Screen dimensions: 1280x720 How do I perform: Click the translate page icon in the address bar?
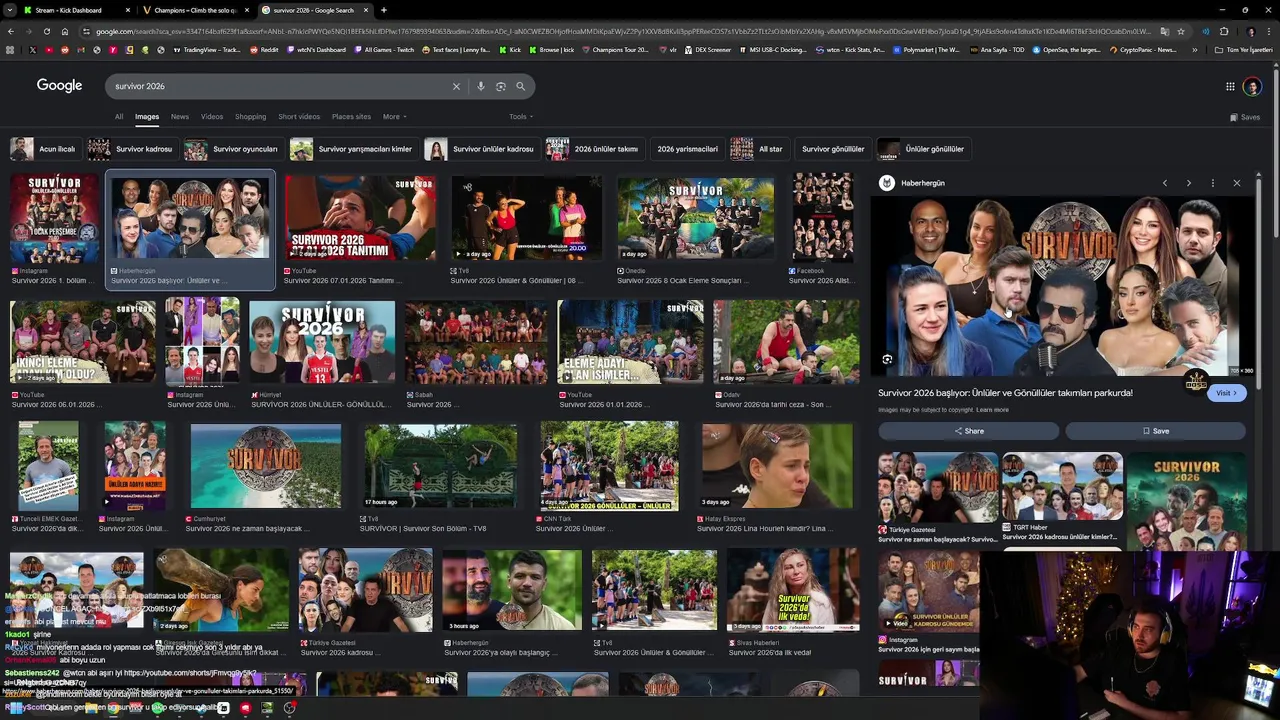pyautogui.click(x=1166, y=31)
